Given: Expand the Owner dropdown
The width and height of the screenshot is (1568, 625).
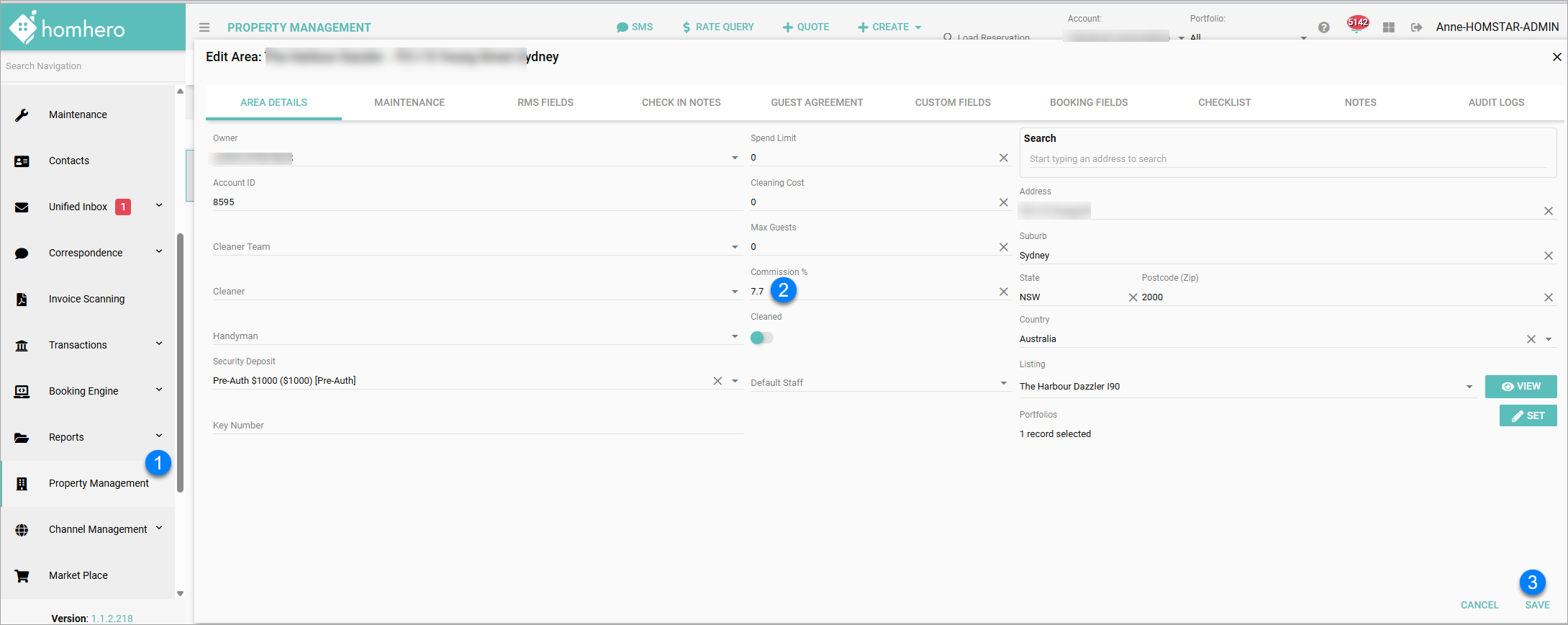Looking at the screenshot, I should tap(735, 158).
